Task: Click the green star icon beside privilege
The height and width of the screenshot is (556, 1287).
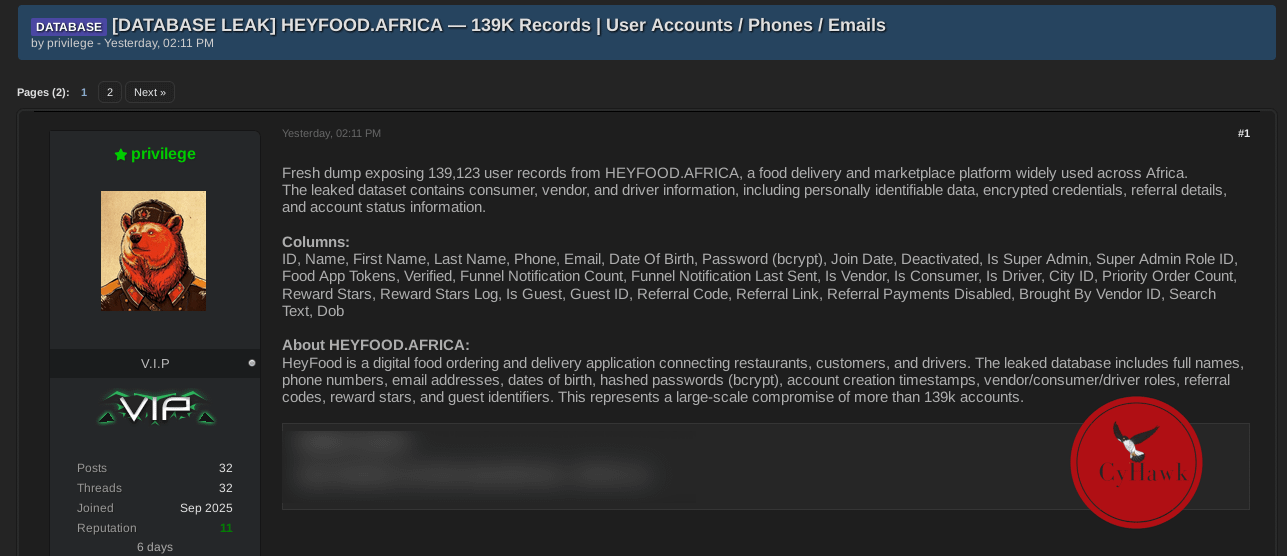Action: 121,155
